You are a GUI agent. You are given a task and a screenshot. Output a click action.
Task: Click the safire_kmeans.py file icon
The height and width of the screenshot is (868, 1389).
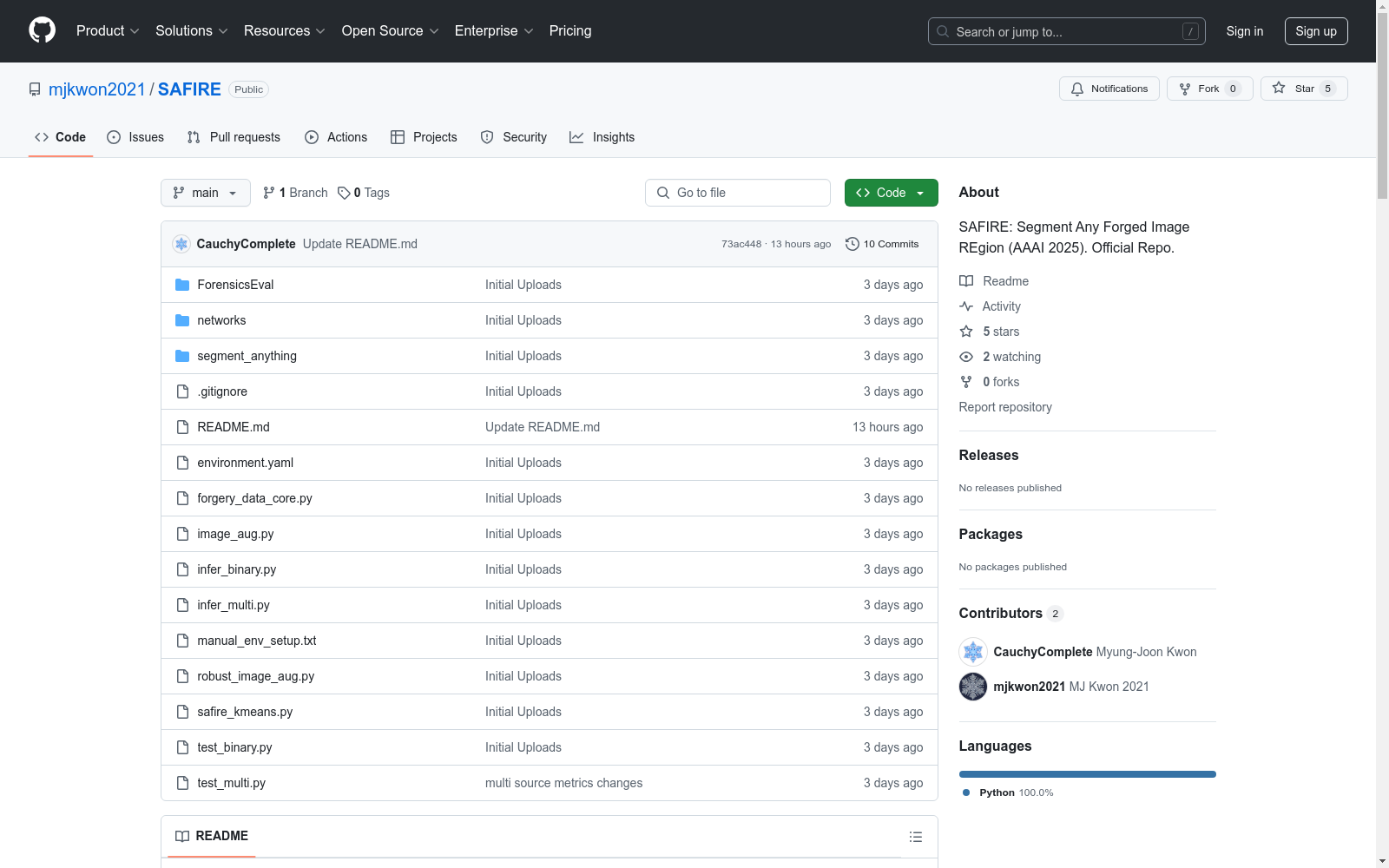coord(182,712)
